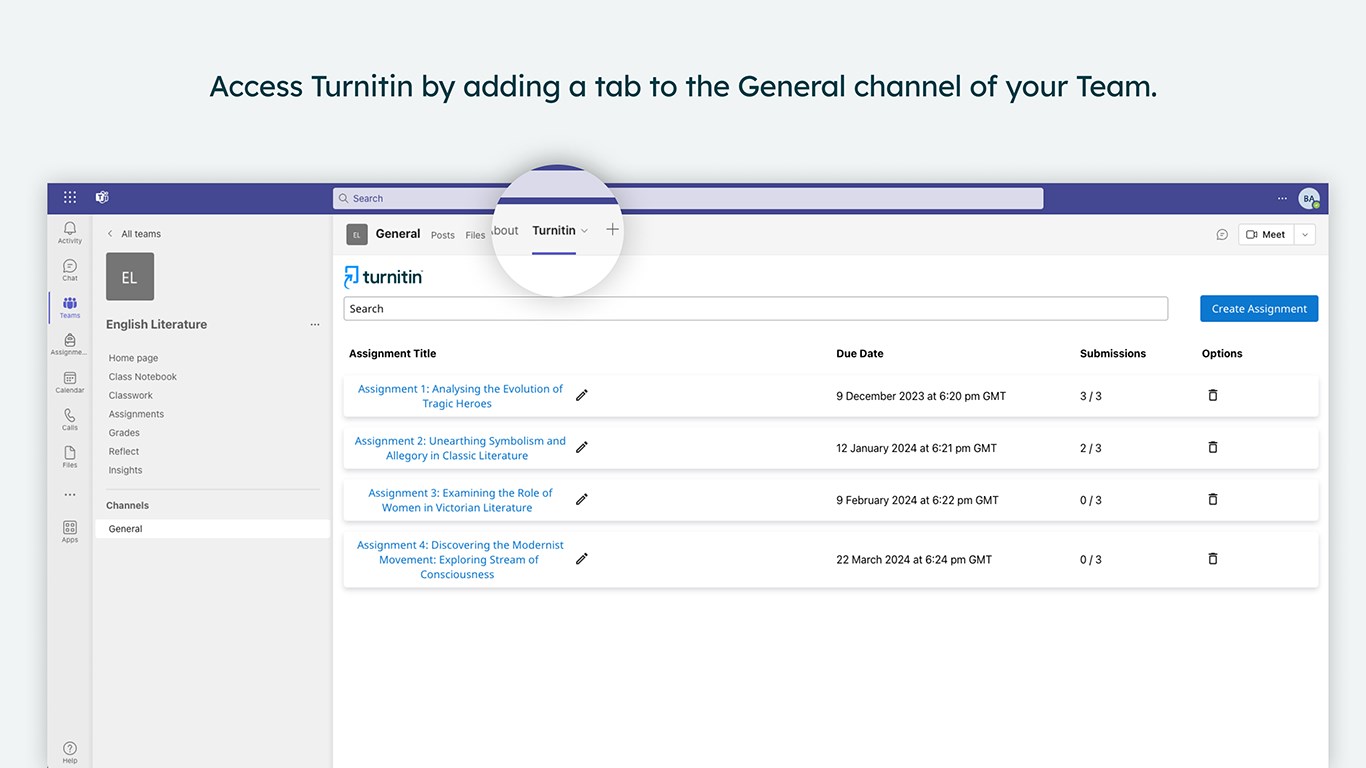Edit Assignment 3 title with pencil icon
Image resolution: width=1366 pixels, height=768 pixels.
[582, 499]
